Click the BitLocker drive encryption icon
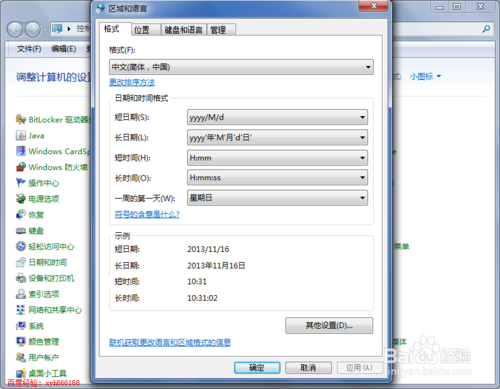Screen dimensions: 500x389 (x=21, y=119)
